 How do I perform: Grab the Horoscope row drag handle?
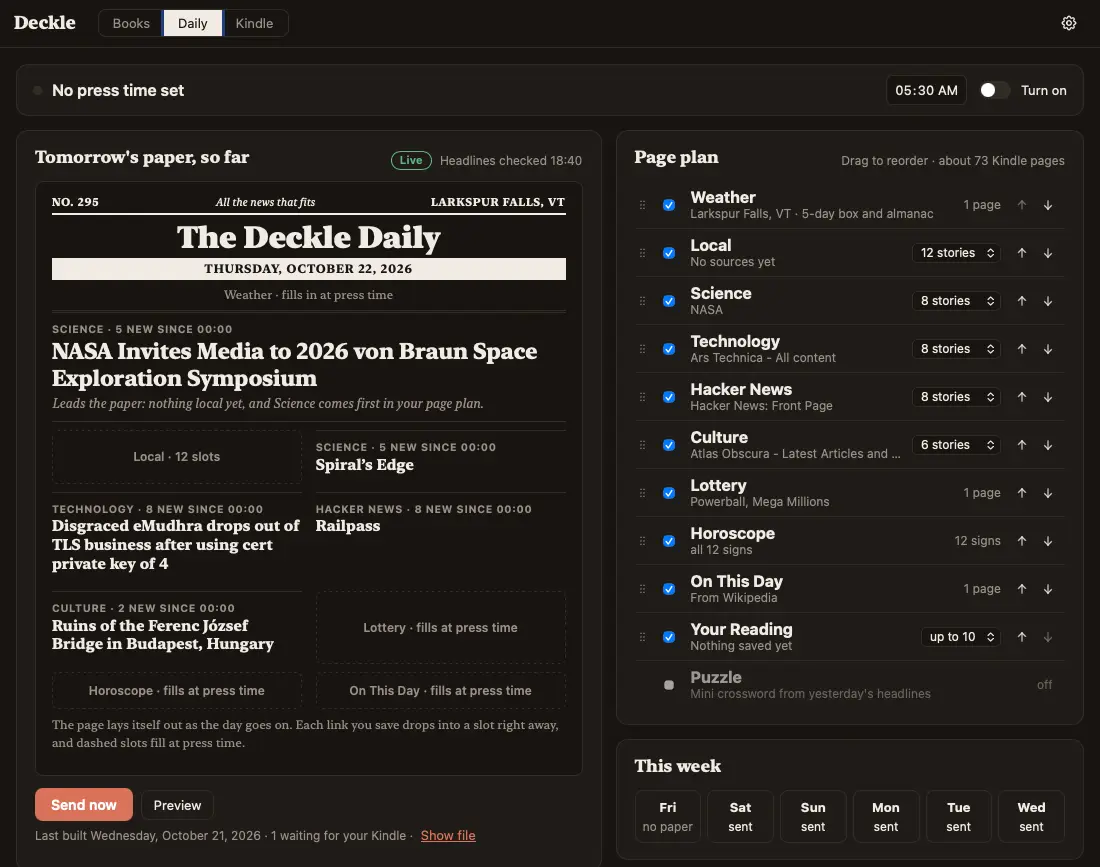coord(642,541)
